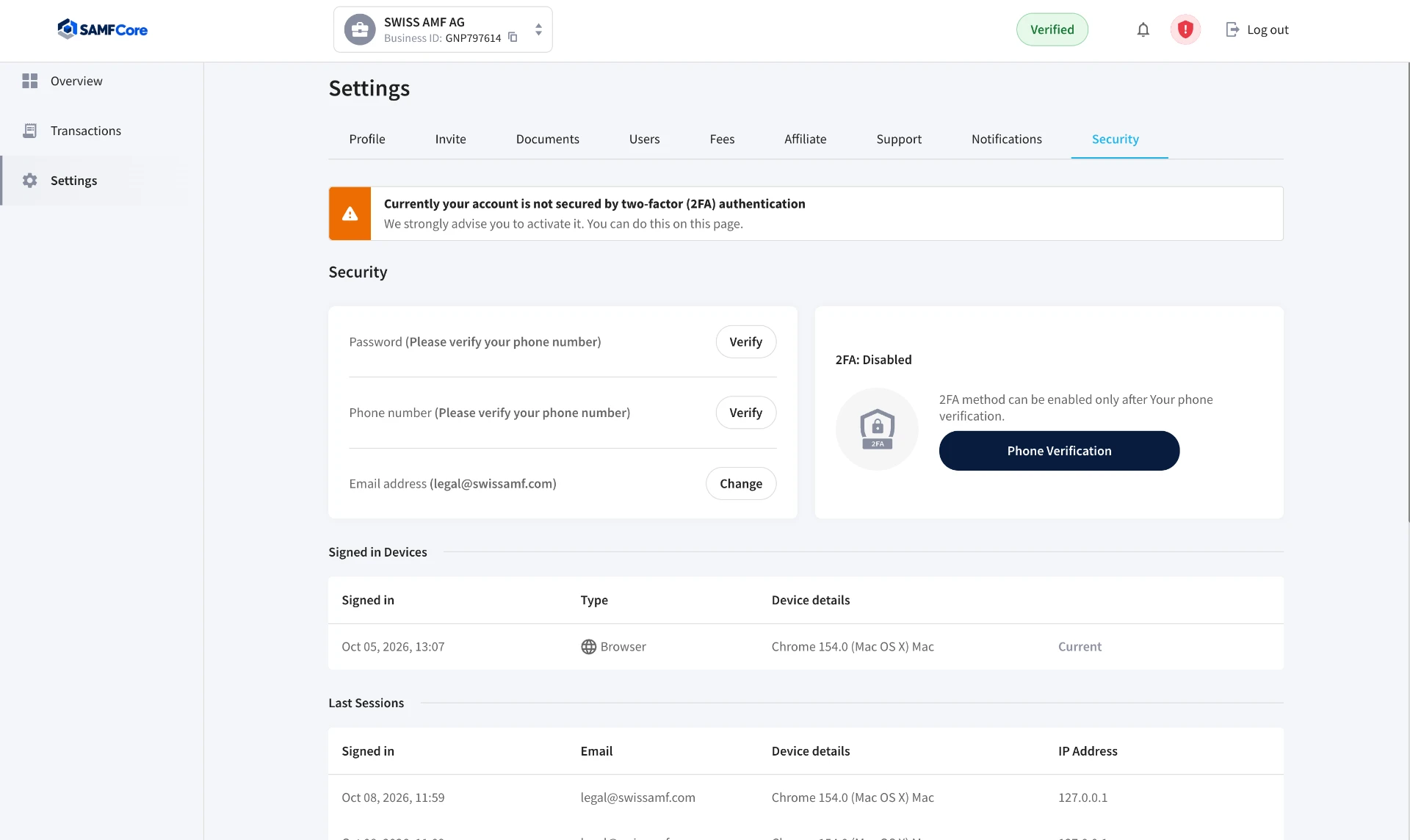Click the Signed in Devices heading

[x=377, y=552]
